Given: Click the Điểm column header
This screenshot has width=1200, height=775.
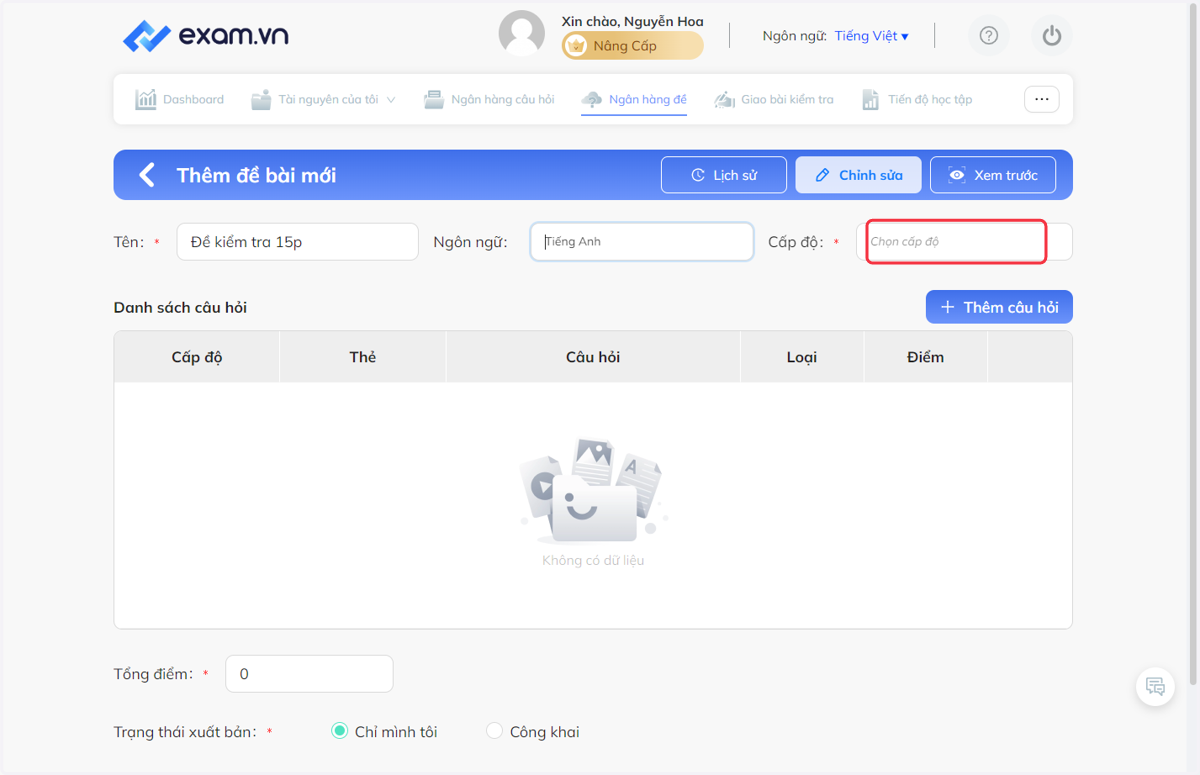Looking at the screenshot, I should pyautogui.click(x=925, y=357).
